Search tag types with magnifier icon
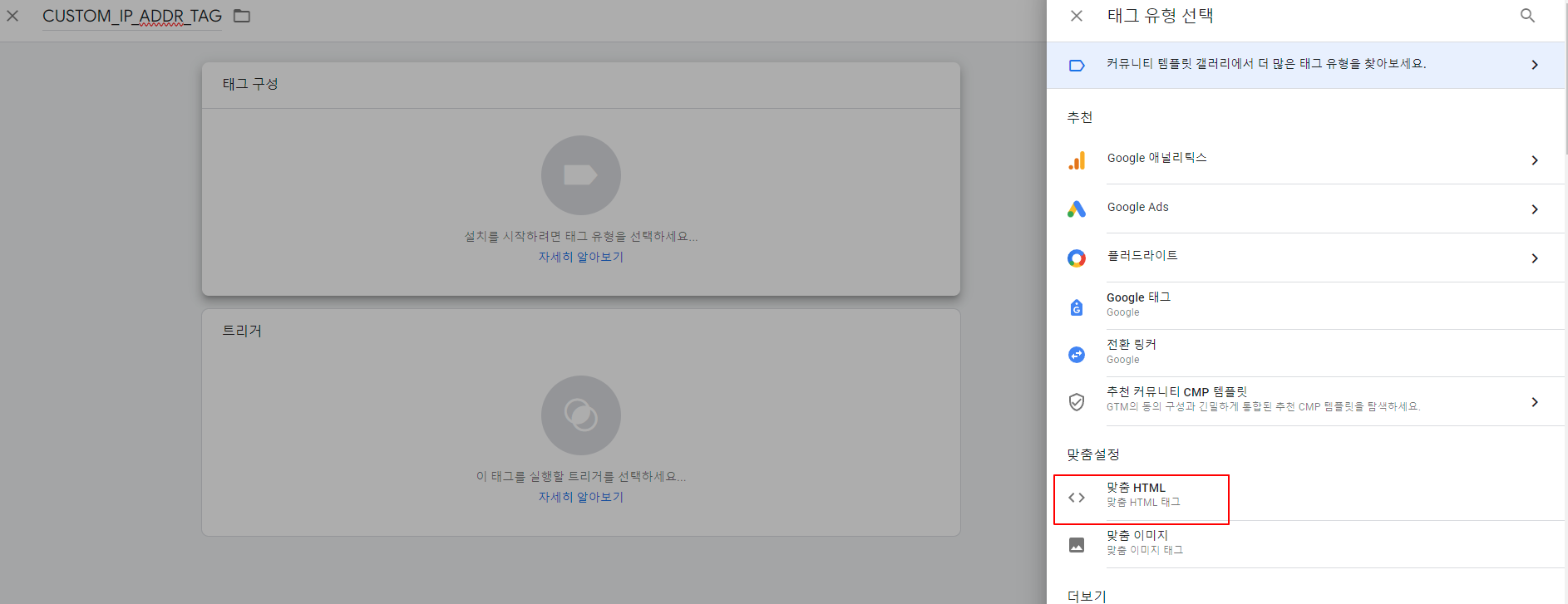 pyautogui.click(x=1527, y=16)
